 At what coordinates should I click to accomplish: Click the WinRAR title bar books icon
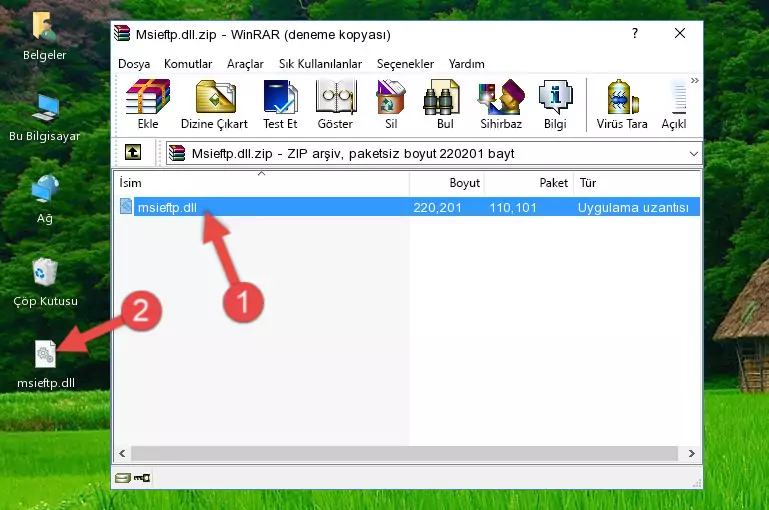click(x=122, y=33)
